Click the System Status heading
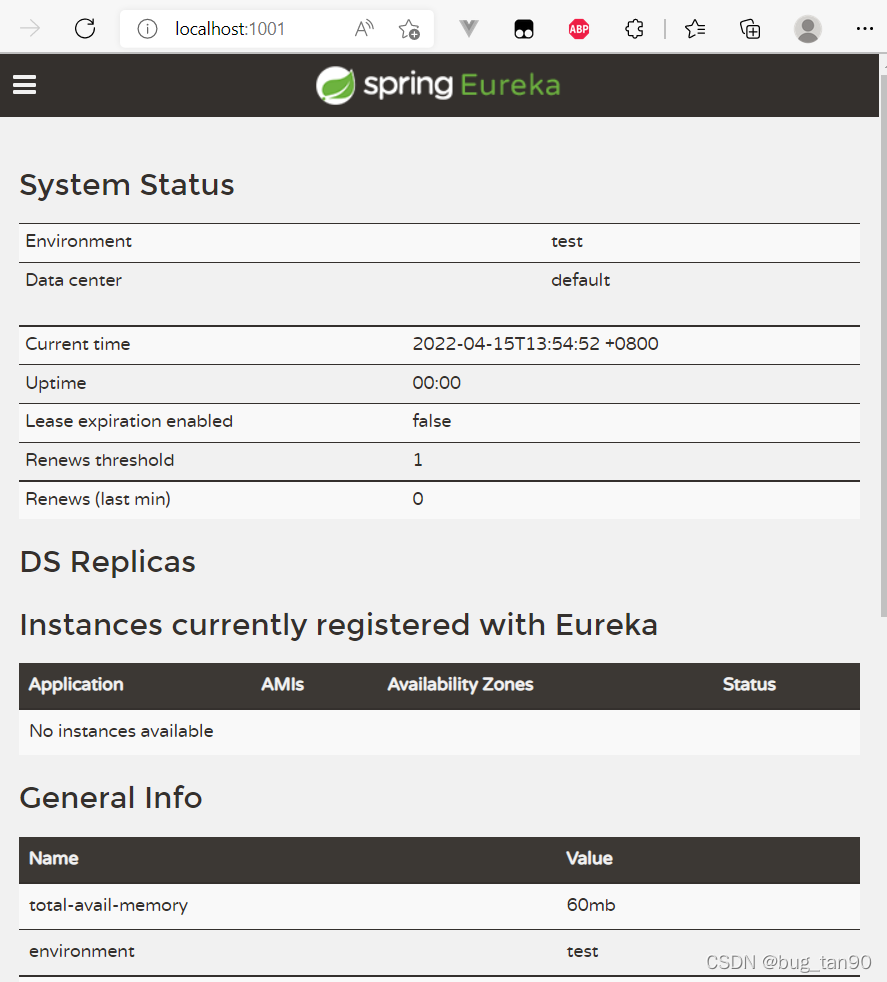Image resolution: width=887 pixels, height=982 pixels. (127, 185)
